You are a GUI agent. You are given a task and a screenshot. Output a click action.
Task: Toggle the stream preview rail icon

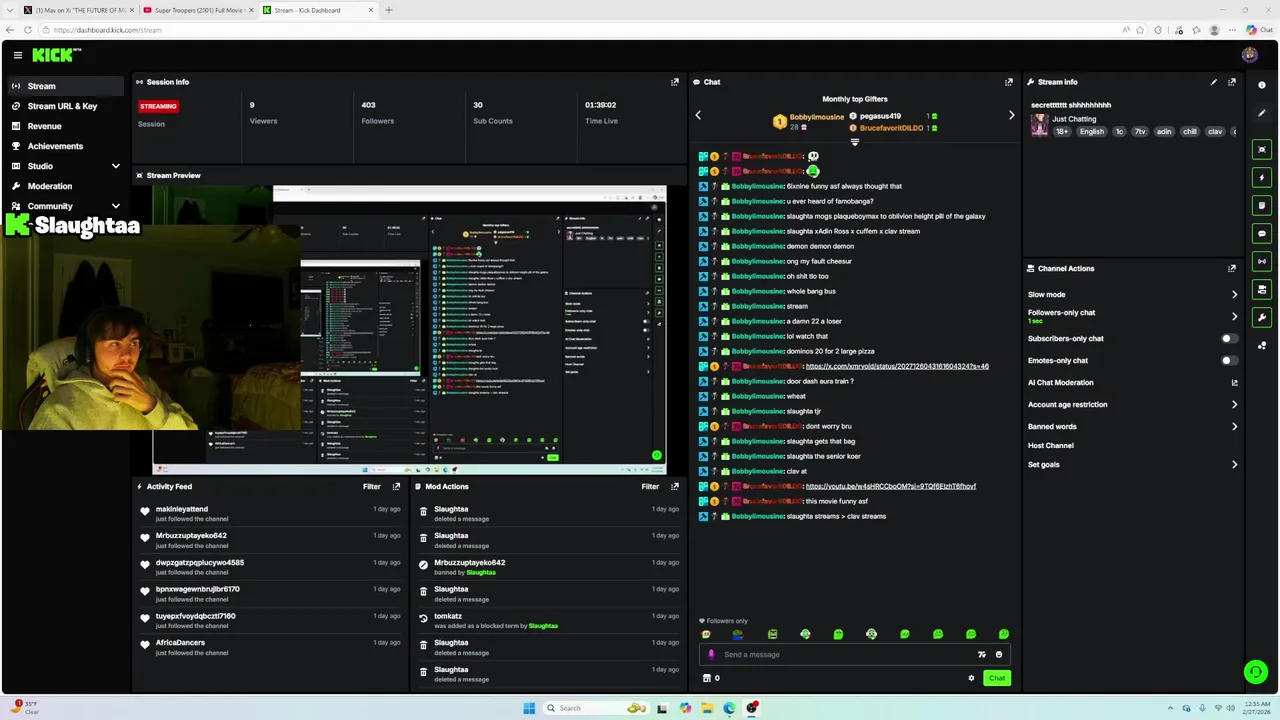(x=1262, y=149)
